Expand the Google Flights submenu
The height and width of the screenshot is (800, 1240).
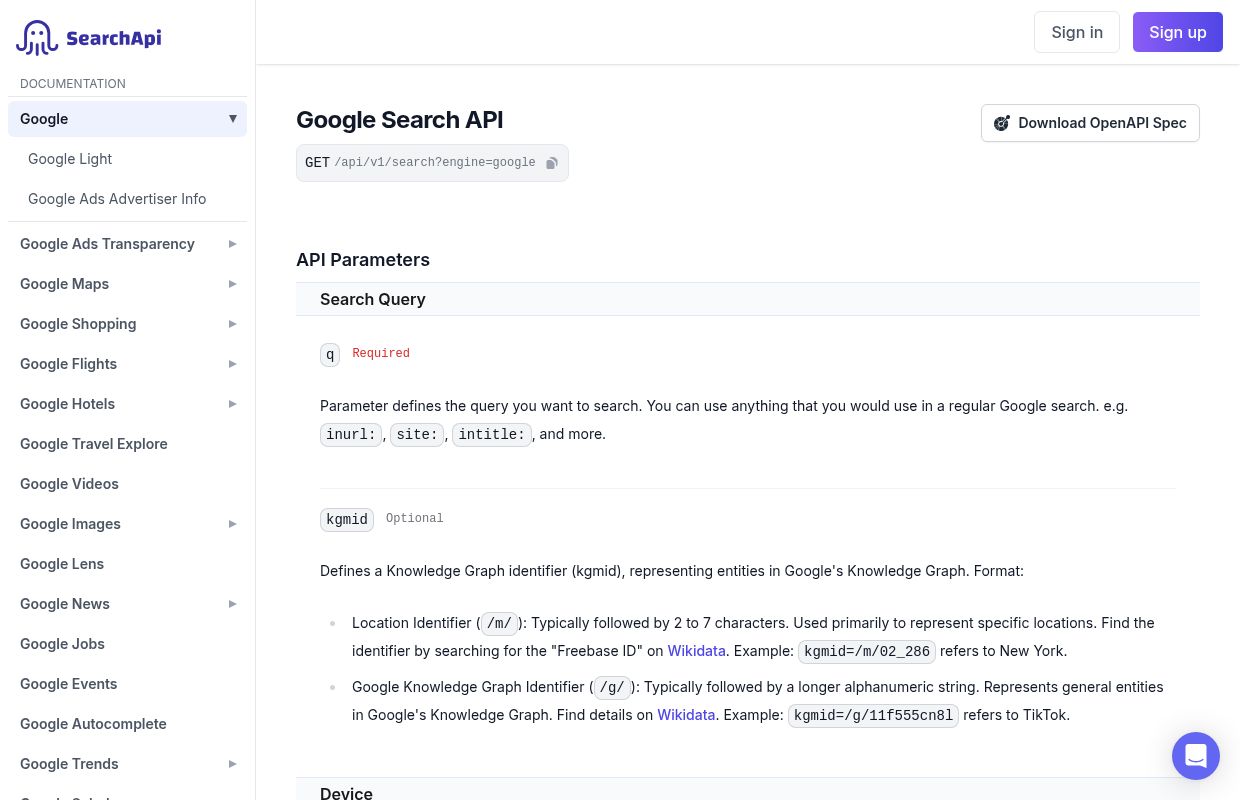pyautogui.click(x=233, y=364)
